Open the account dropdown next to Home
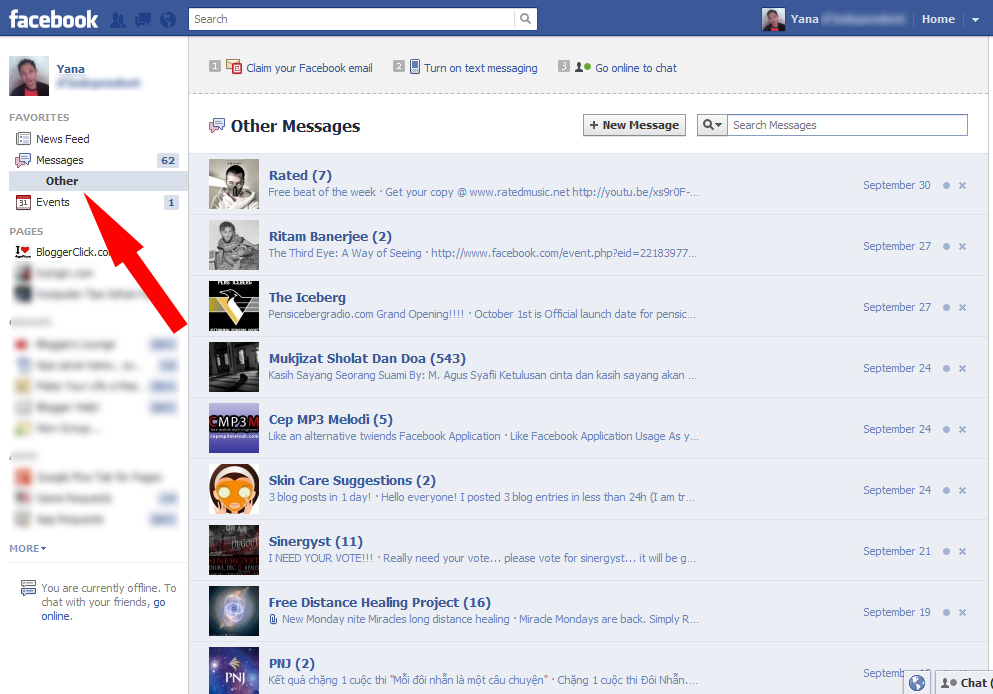 click(976, 18)
